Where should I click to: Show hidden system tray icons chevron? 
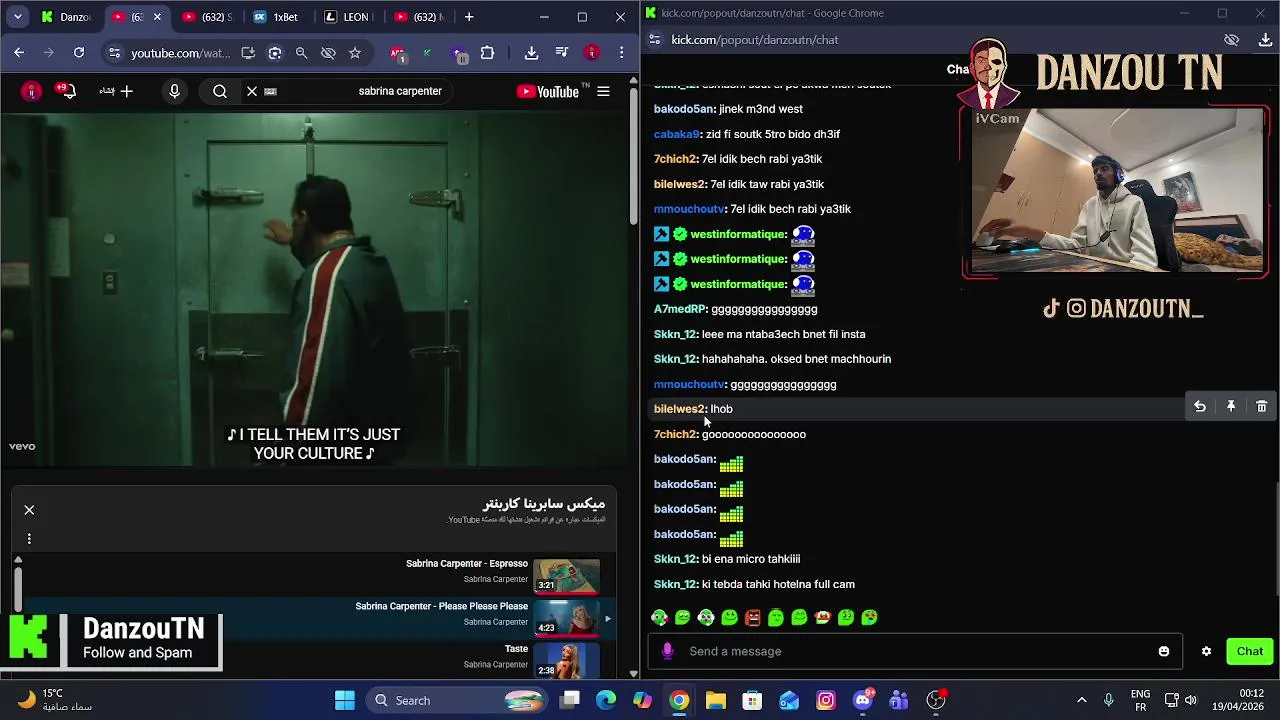1082,700
